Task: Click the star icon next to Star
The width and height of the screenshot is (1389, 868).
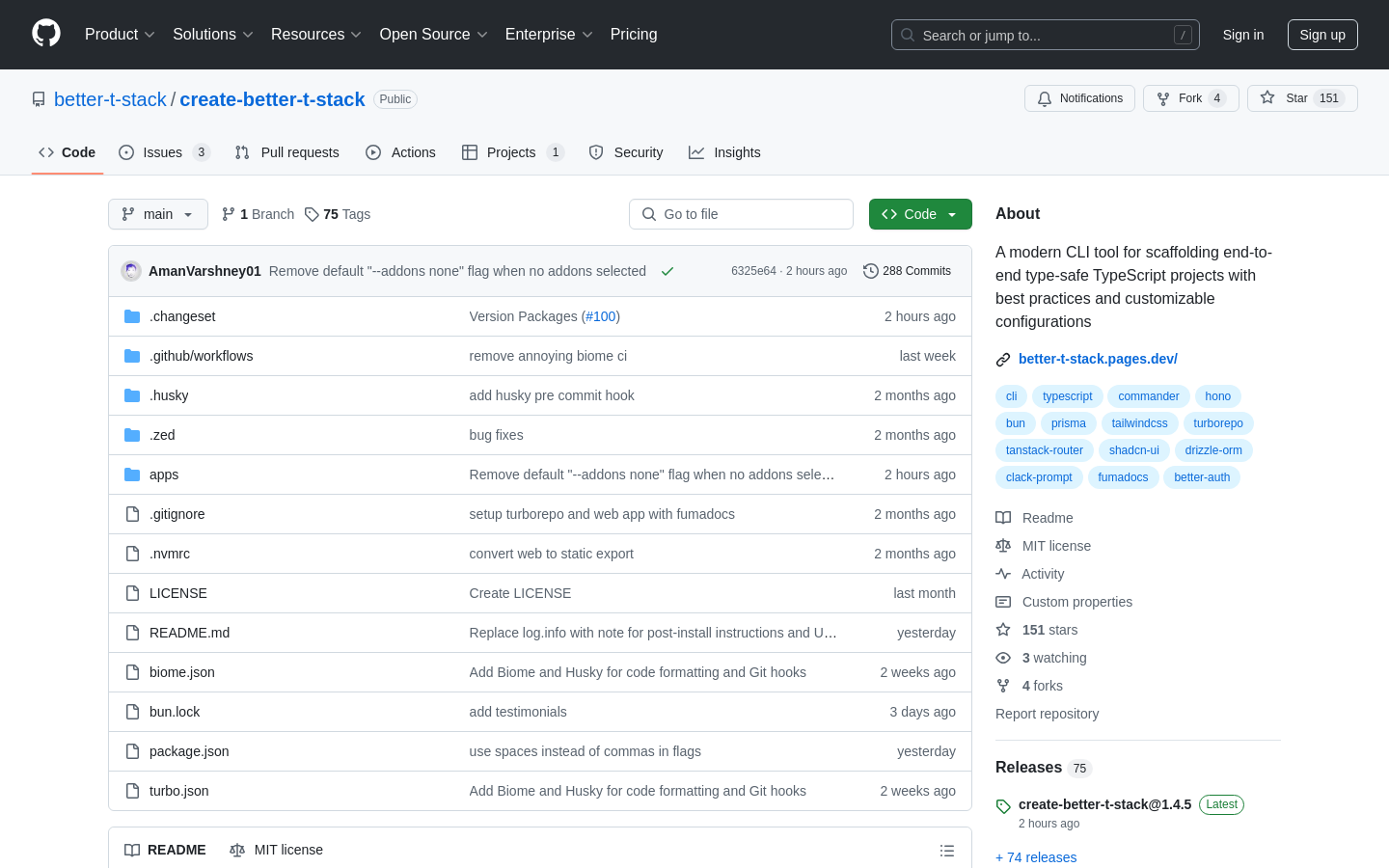Action: 1267,98
